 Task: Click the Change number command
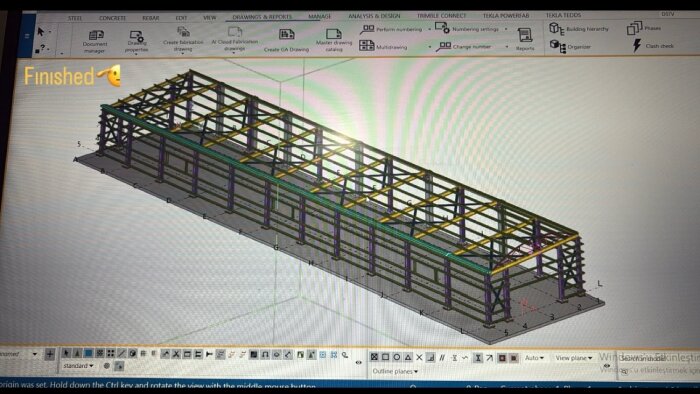tap(464, 46)
